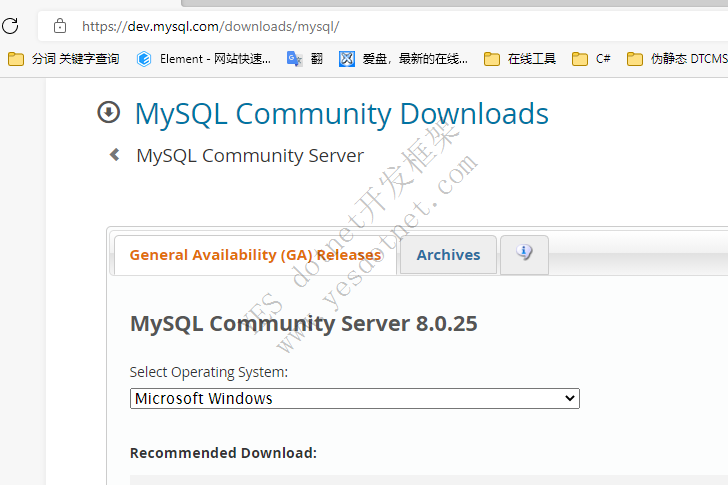Open the 伪静态 DTCMS bookmark folder
Screen dimensions: 728x485
[677, 59]
